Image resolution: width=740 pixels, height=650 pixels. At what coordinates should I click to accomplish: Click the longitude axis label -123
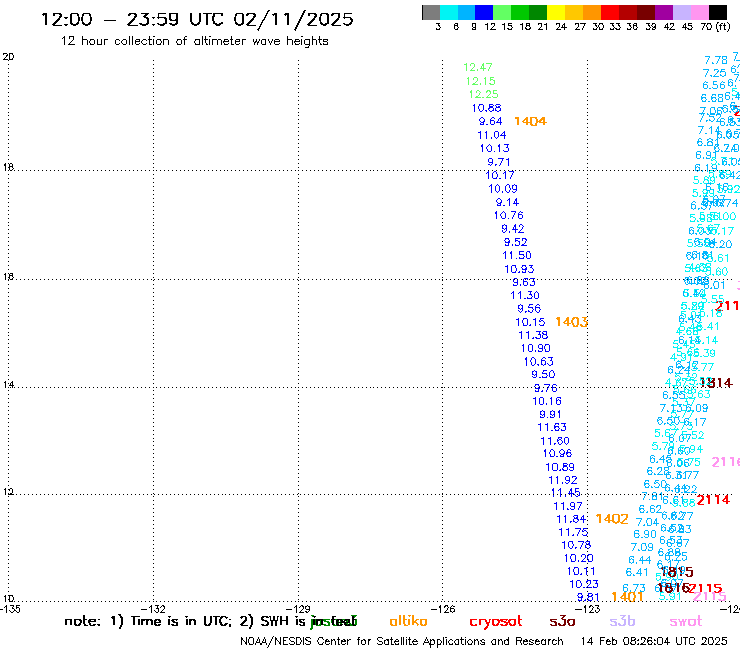pyautogui.click(x=588, y=609)
